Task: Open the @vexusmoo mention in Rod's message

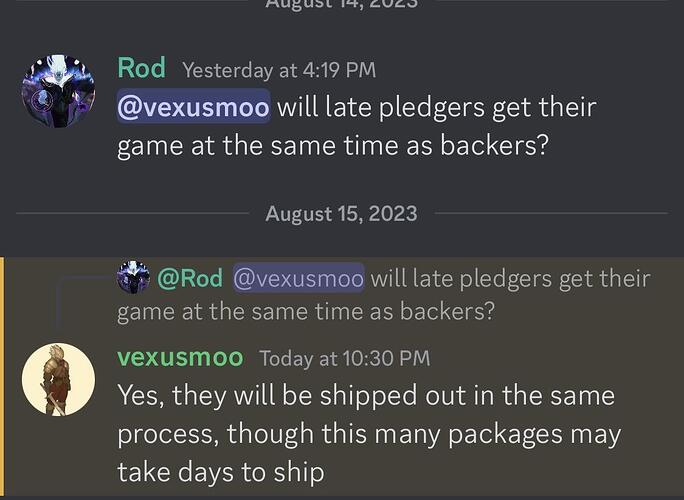Action: (194, 107)
